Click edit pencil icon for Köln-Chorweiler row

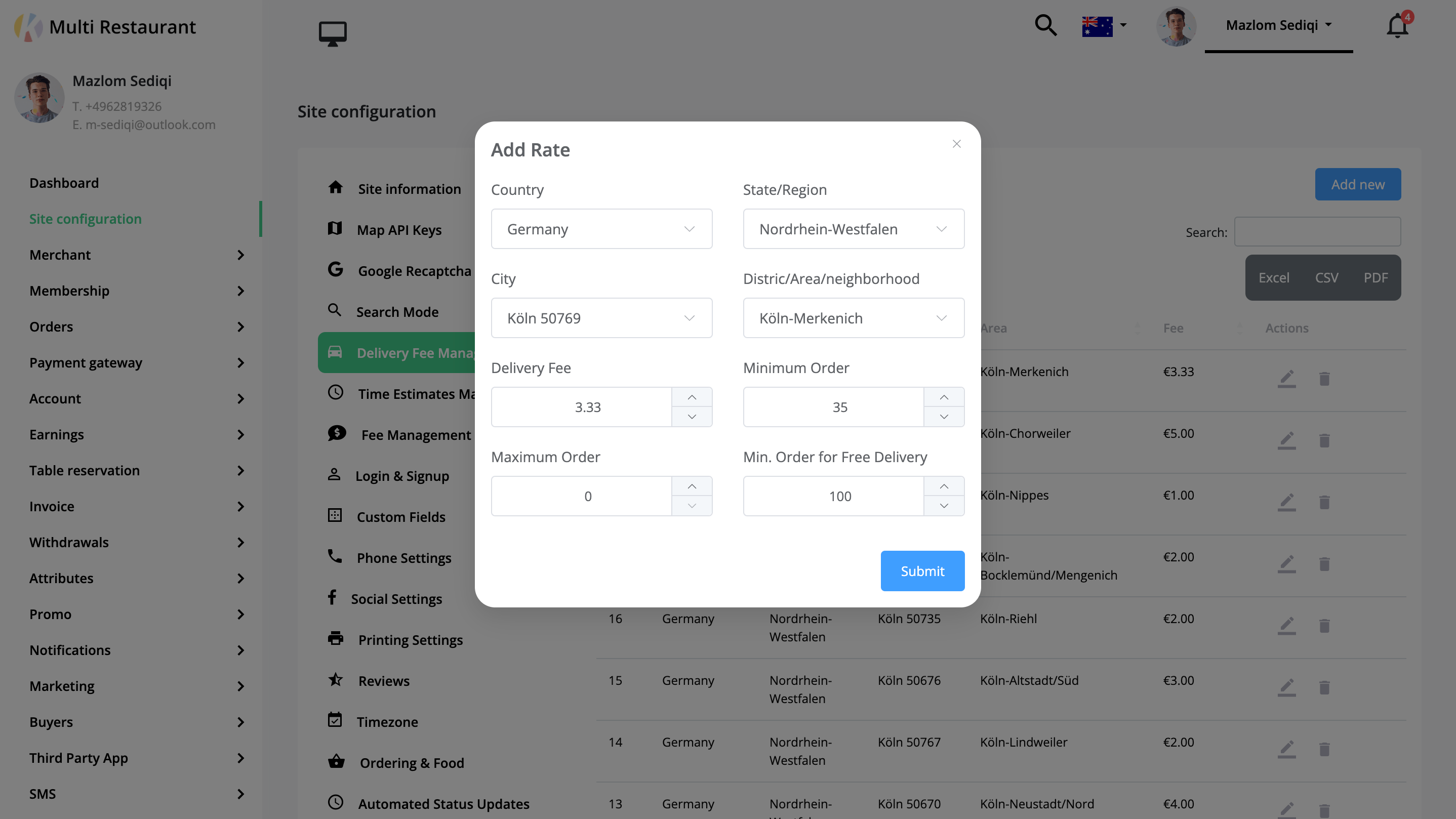click(x=1286, y=440)
